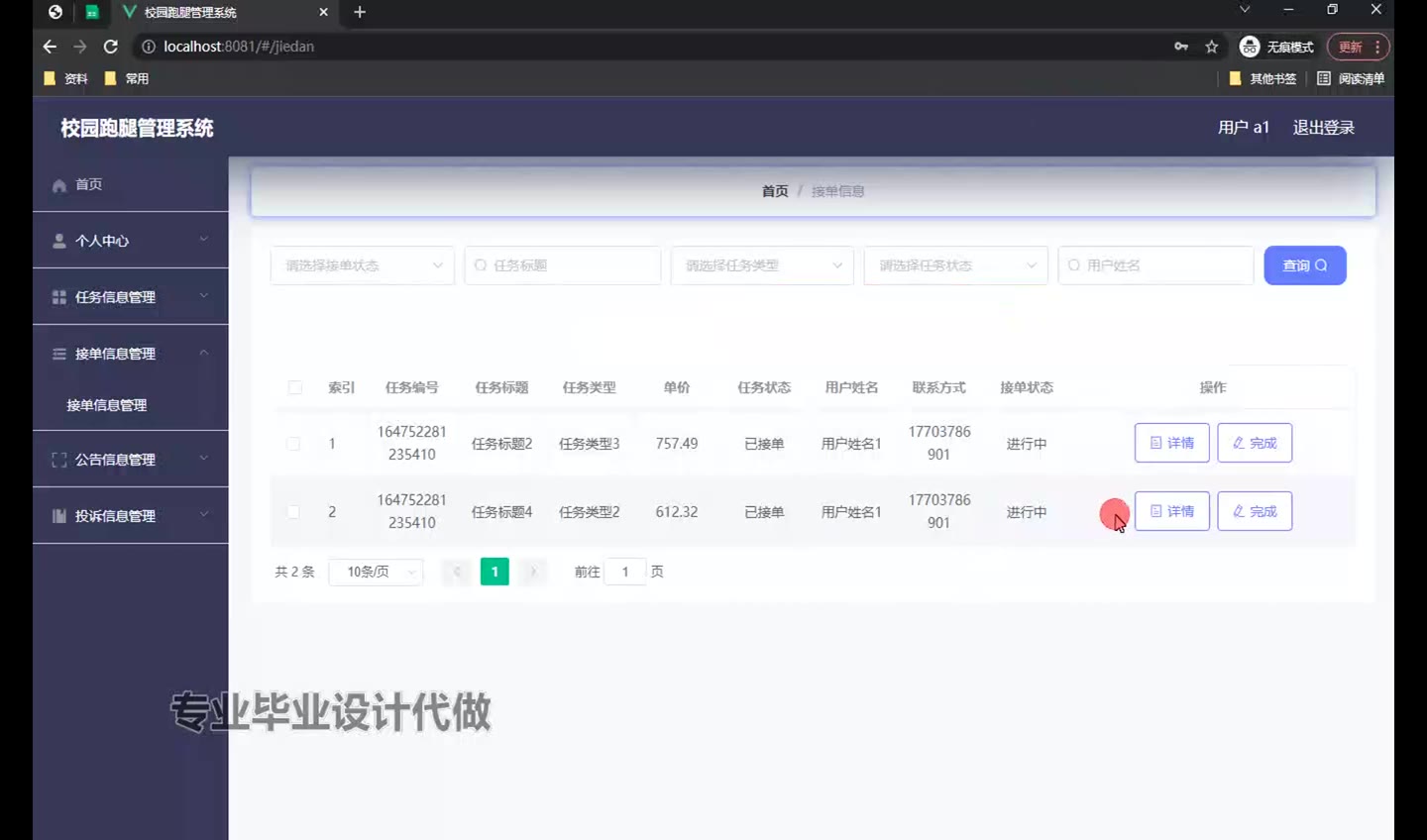This screenshot has height=840, width=1427.
Task: Check the checkbox for row 2
Action: click(293, 512)
